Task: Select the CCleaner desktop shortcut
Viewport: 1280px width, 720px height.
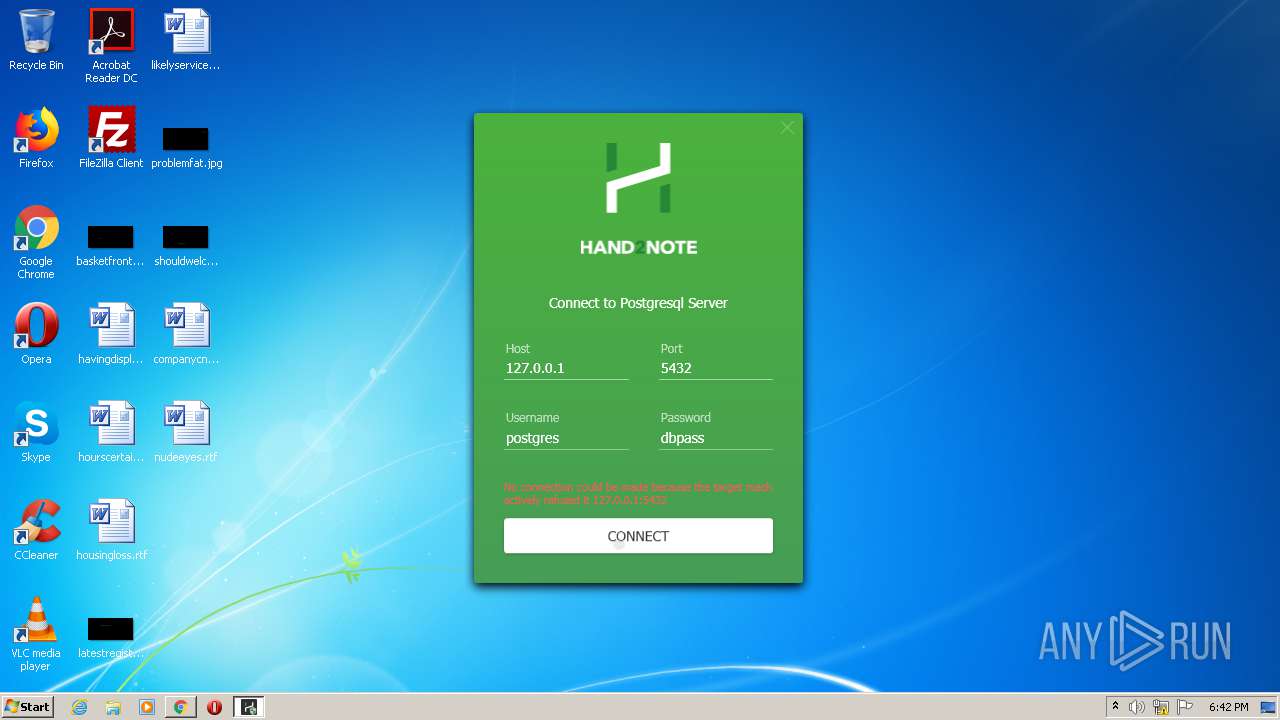Action: (x=36, y=530)
